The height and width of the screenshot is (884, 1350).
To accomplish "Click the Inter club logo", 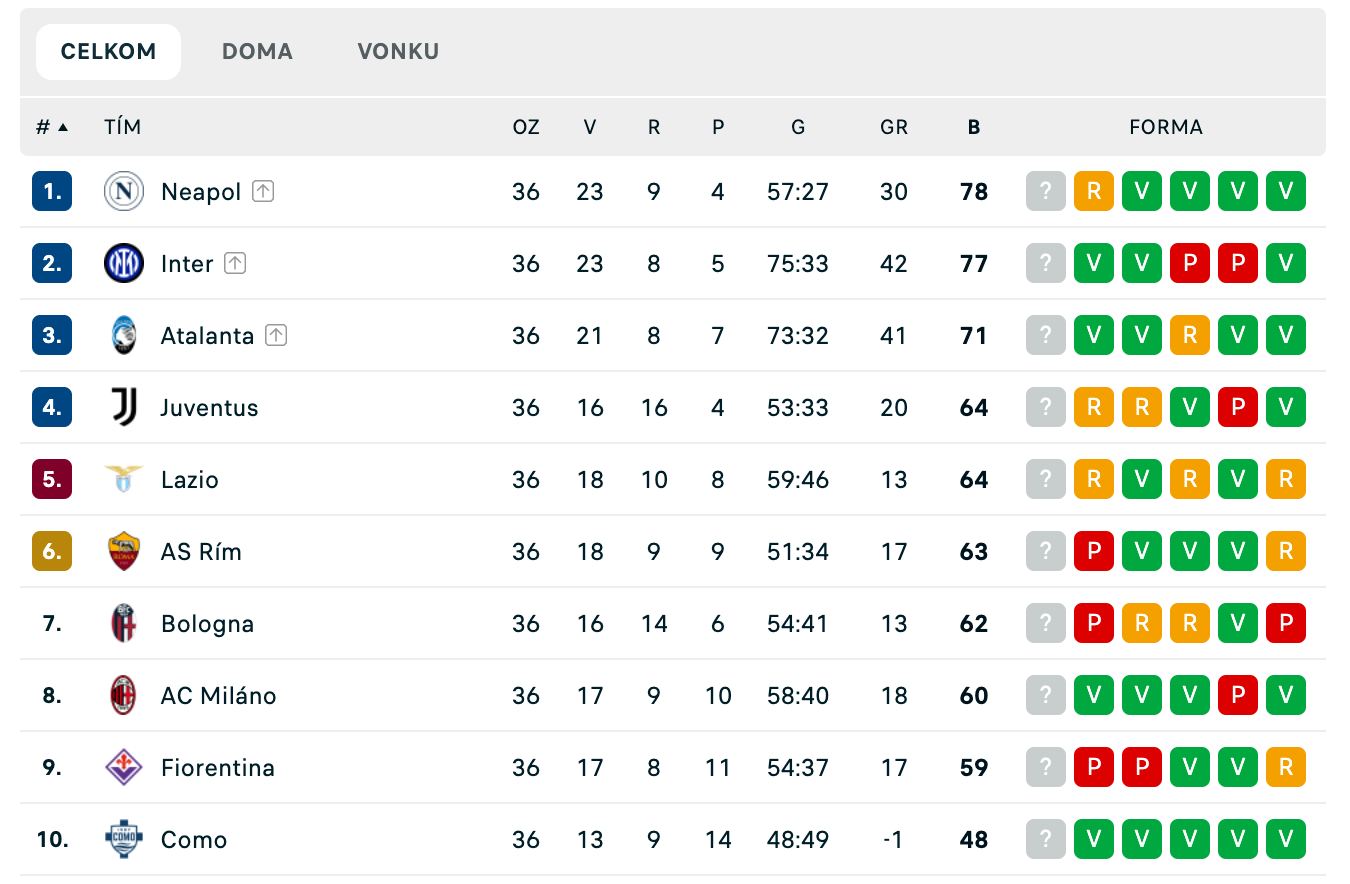I will click(x=124, y=264).
